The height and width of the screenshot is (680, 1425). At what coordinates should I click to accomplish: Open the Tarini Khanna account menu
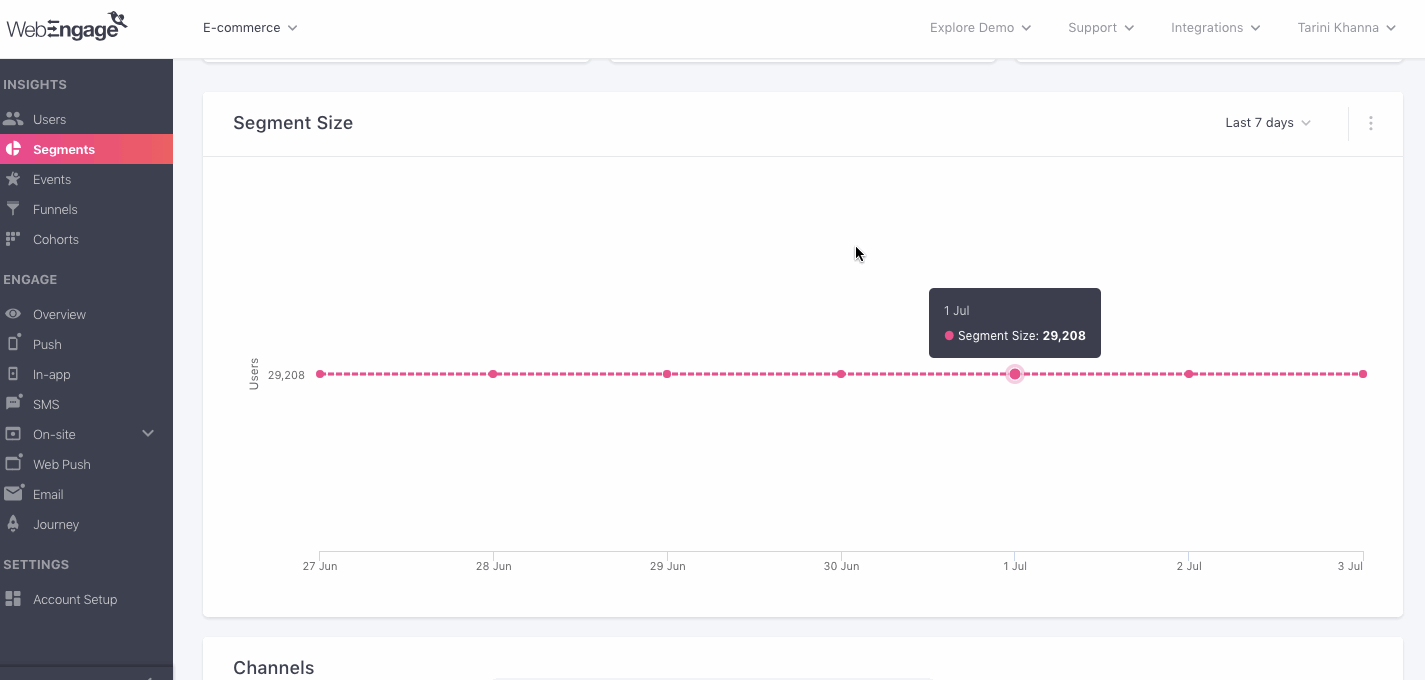[1345, 28]
